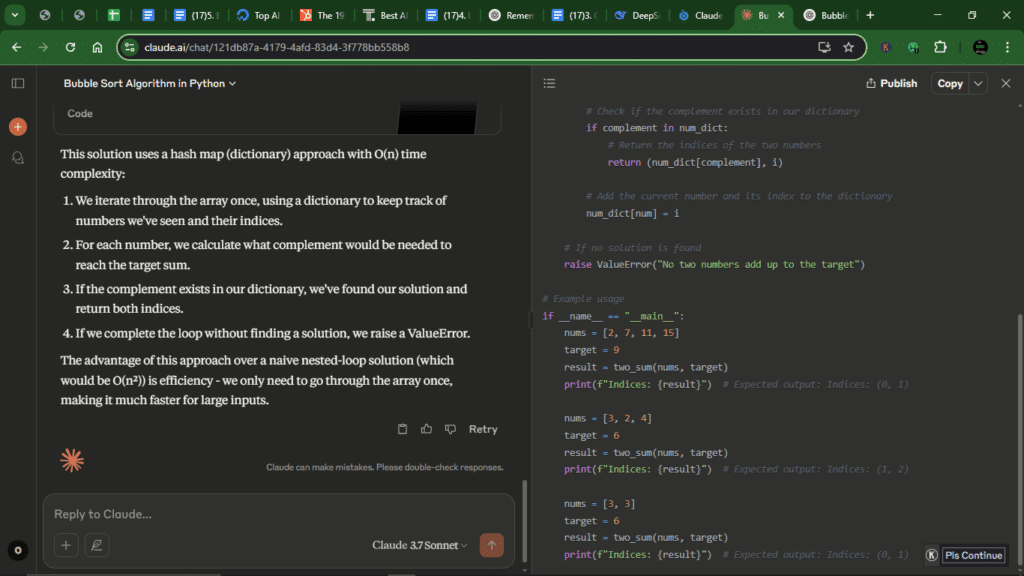
Task: Switch to the DeepSeek browser tab
Action: (638, 15)
